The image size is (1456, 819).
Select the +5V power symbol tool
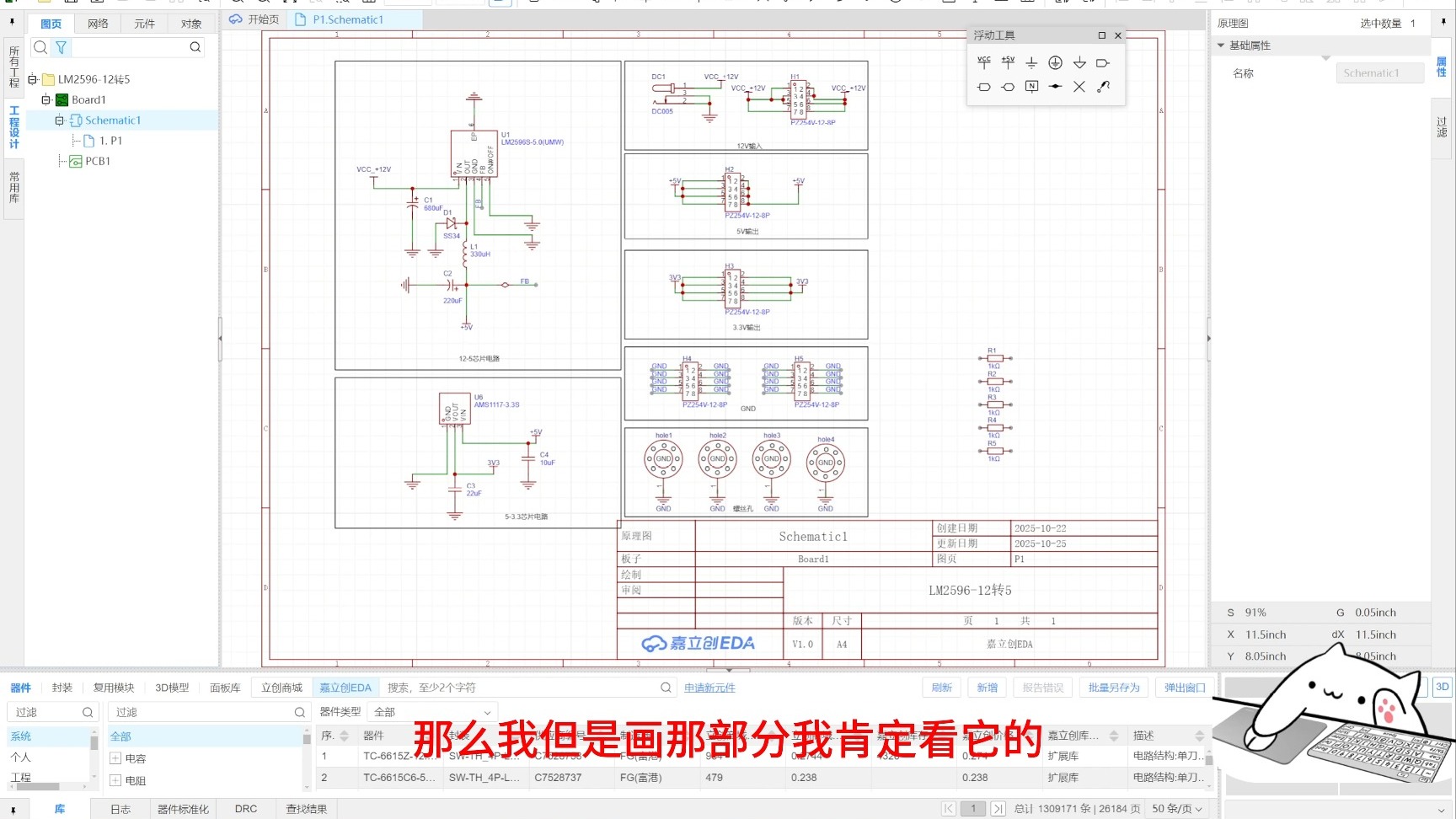pyautogui.click(x=1008, y=62)
